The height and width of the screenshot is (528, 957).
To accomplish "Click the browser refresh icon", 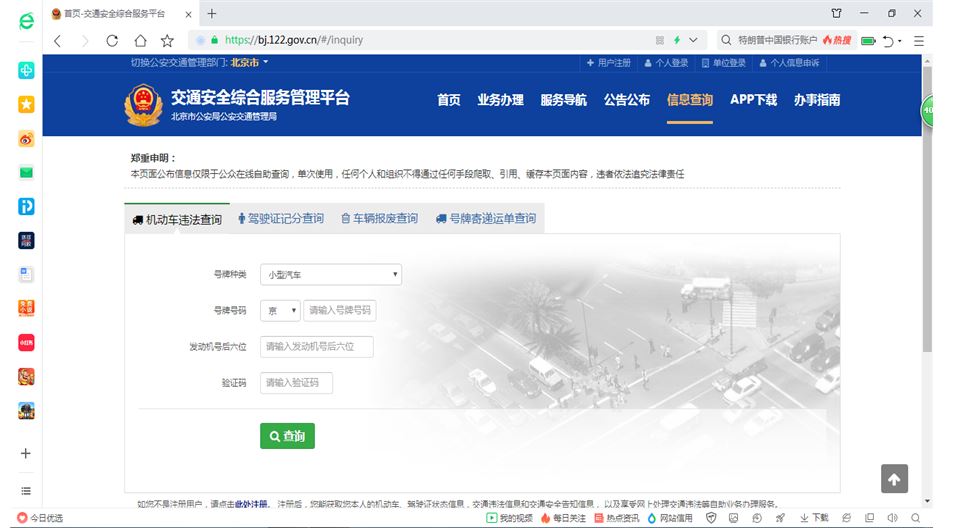I will 112,41.
